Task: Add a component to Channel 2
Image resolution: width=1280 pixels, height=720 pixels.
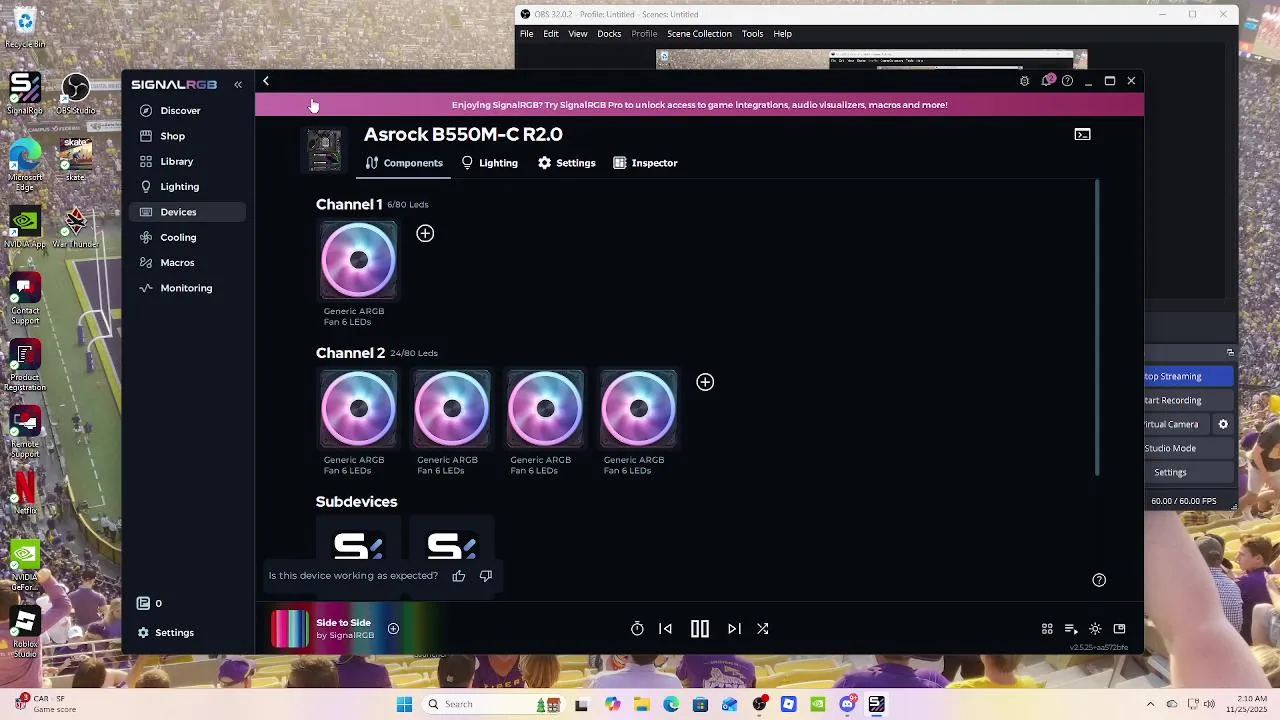Action: [x=705, y=382]
